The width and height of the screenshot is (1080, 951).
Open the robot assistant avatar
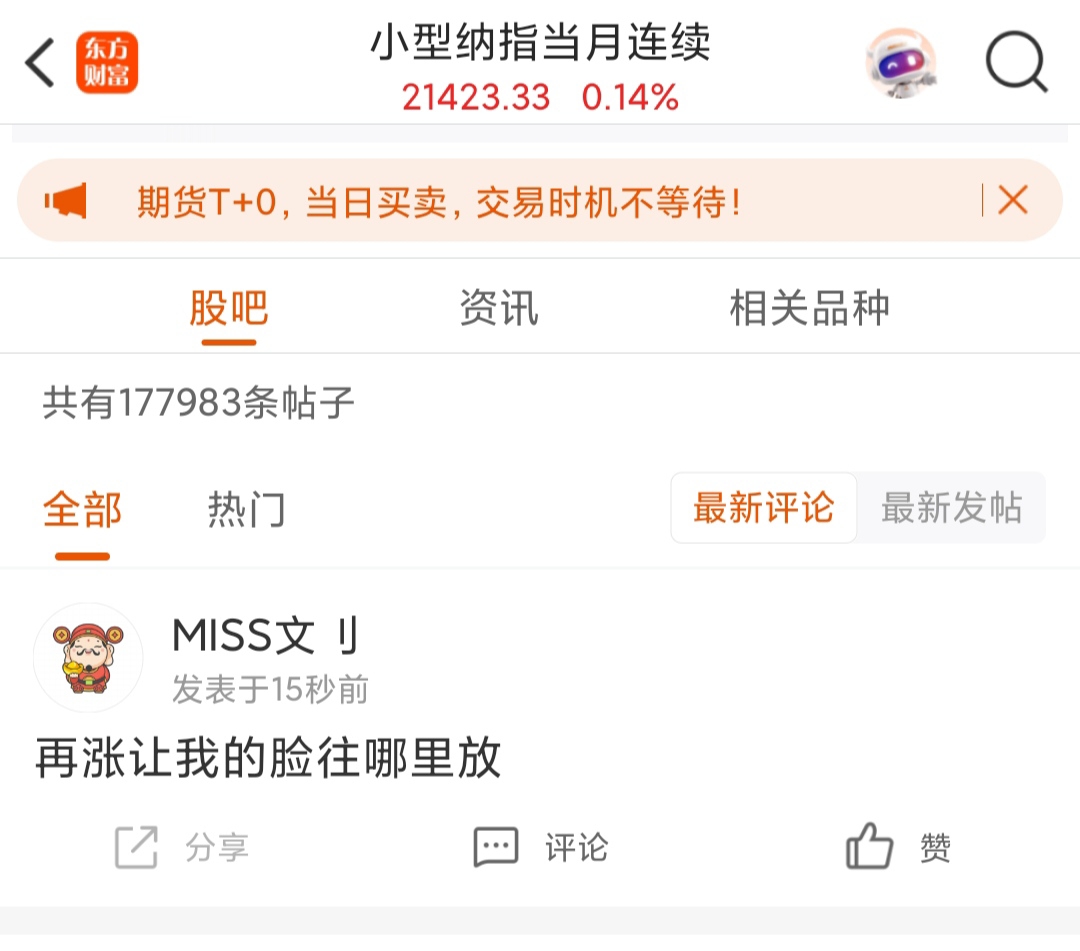(901, 63)
